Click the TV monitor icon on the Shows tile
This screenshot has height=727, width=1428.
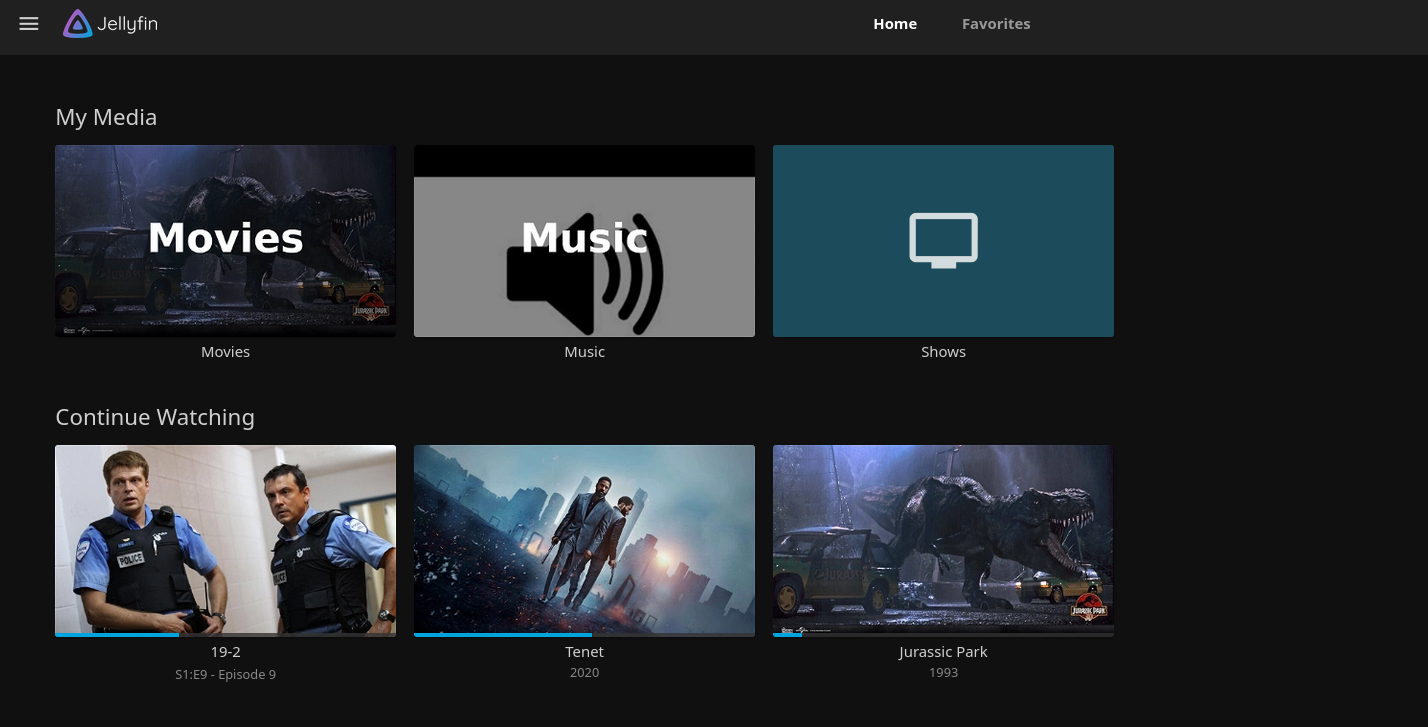click(943, 240)
